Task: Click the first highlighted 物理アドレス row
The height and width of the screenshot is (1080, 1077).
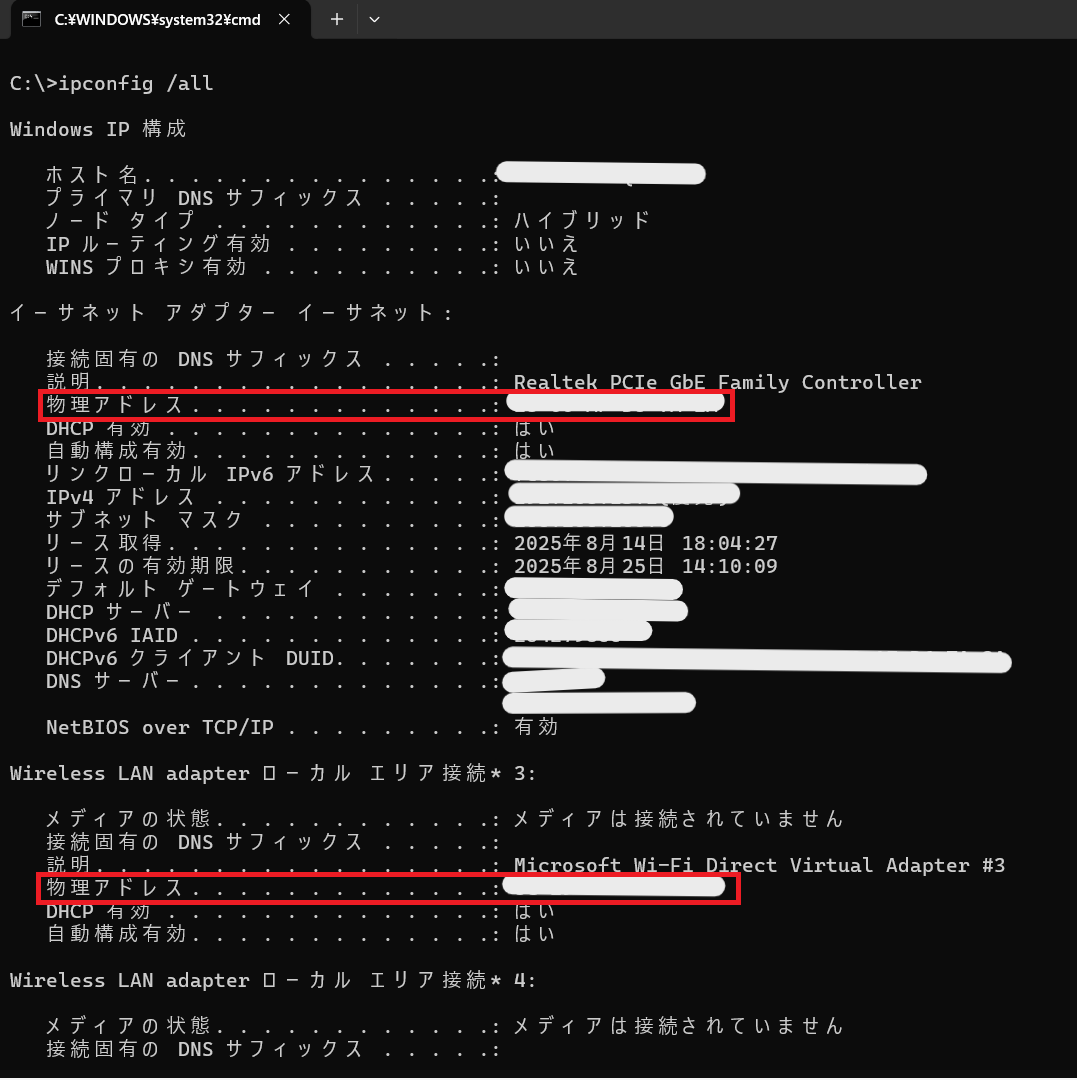Action: tap(386, 405)
